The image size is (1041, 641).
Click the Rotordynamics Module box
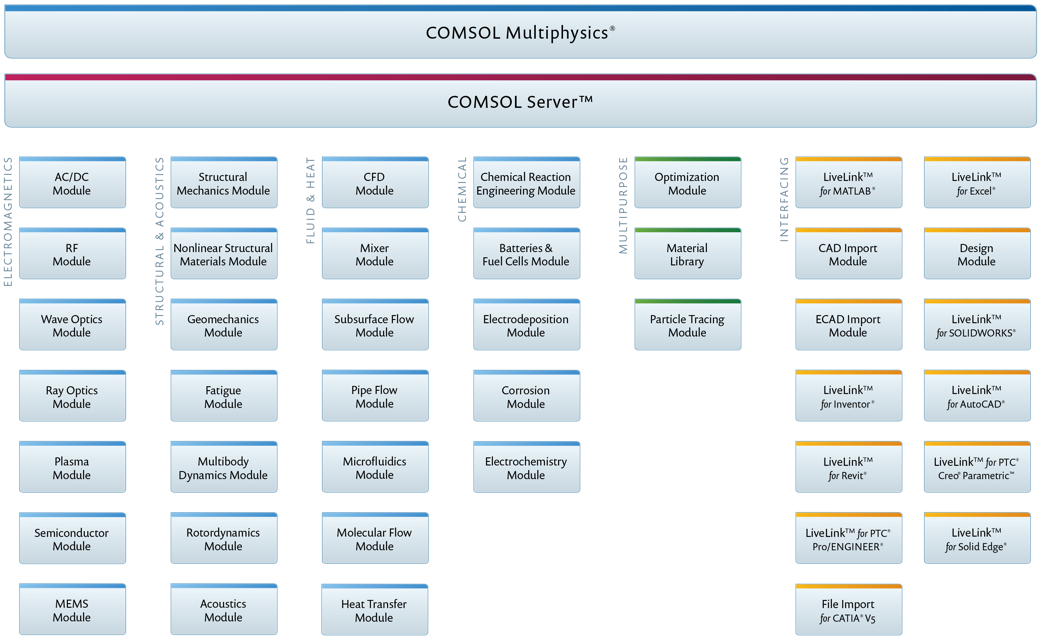(x=224, y=538)
